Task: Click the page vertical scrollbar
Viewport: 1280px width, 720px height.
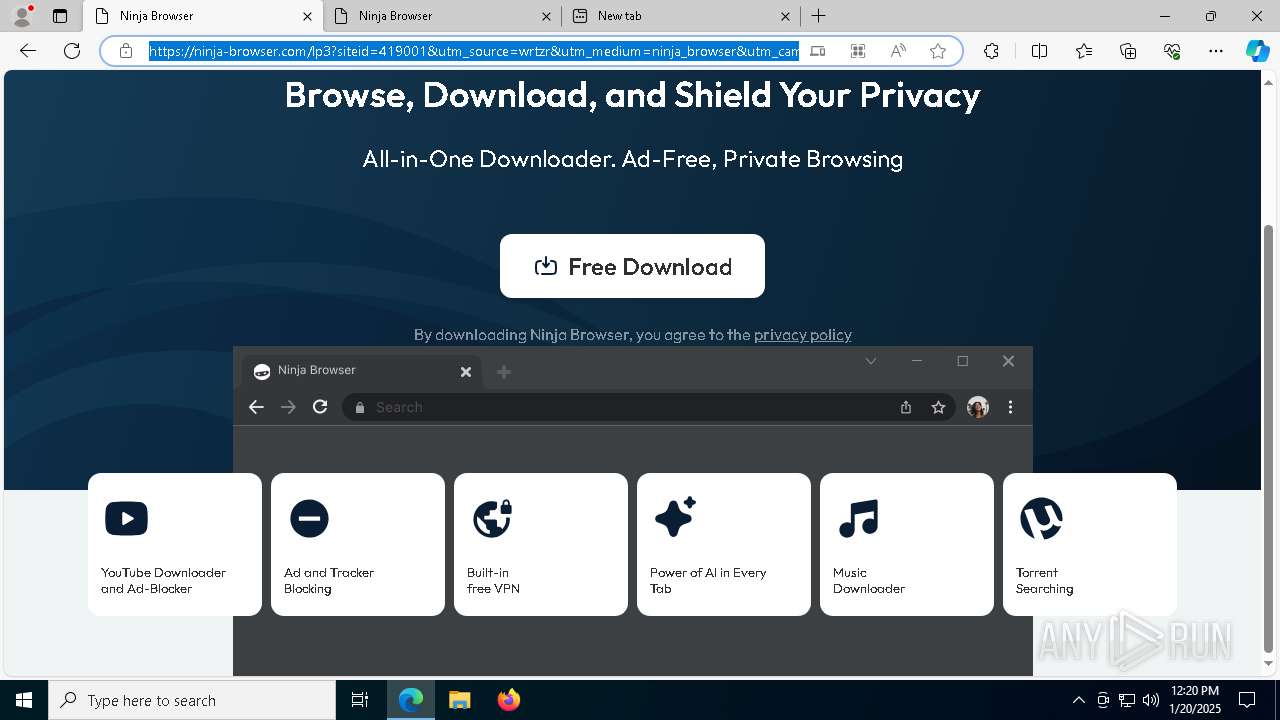Action: (1269, 439)
